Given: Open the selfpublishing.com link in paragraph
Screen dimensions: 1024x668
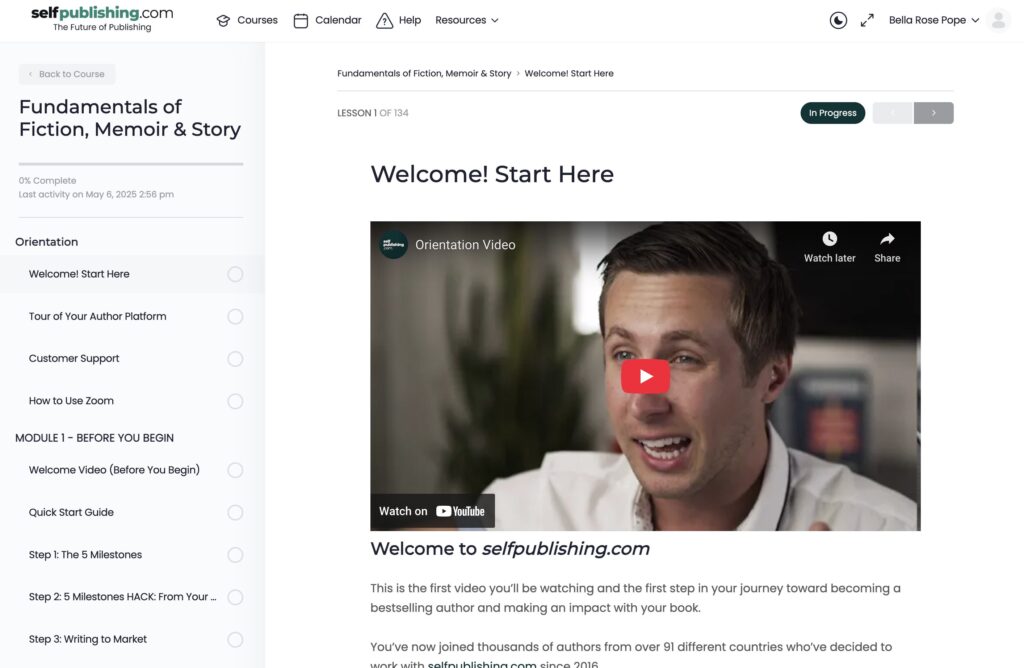Looking at the screenshot, I should 482,663.
